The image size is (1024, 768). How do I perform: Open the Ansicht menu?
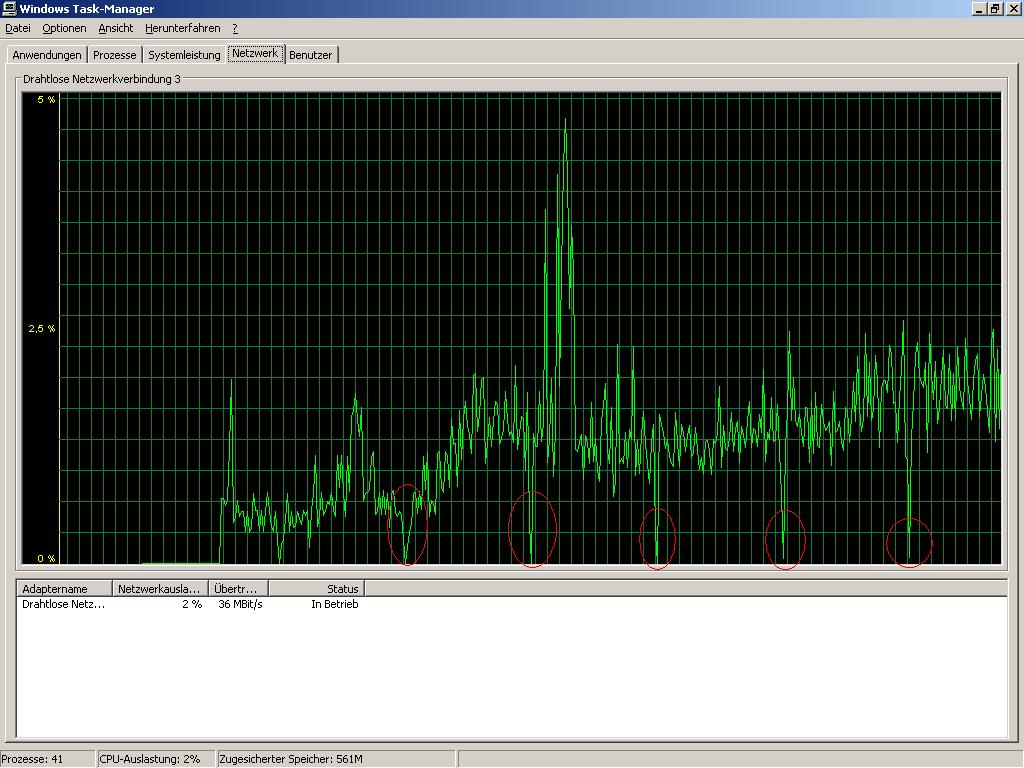[x=116, y=29]
